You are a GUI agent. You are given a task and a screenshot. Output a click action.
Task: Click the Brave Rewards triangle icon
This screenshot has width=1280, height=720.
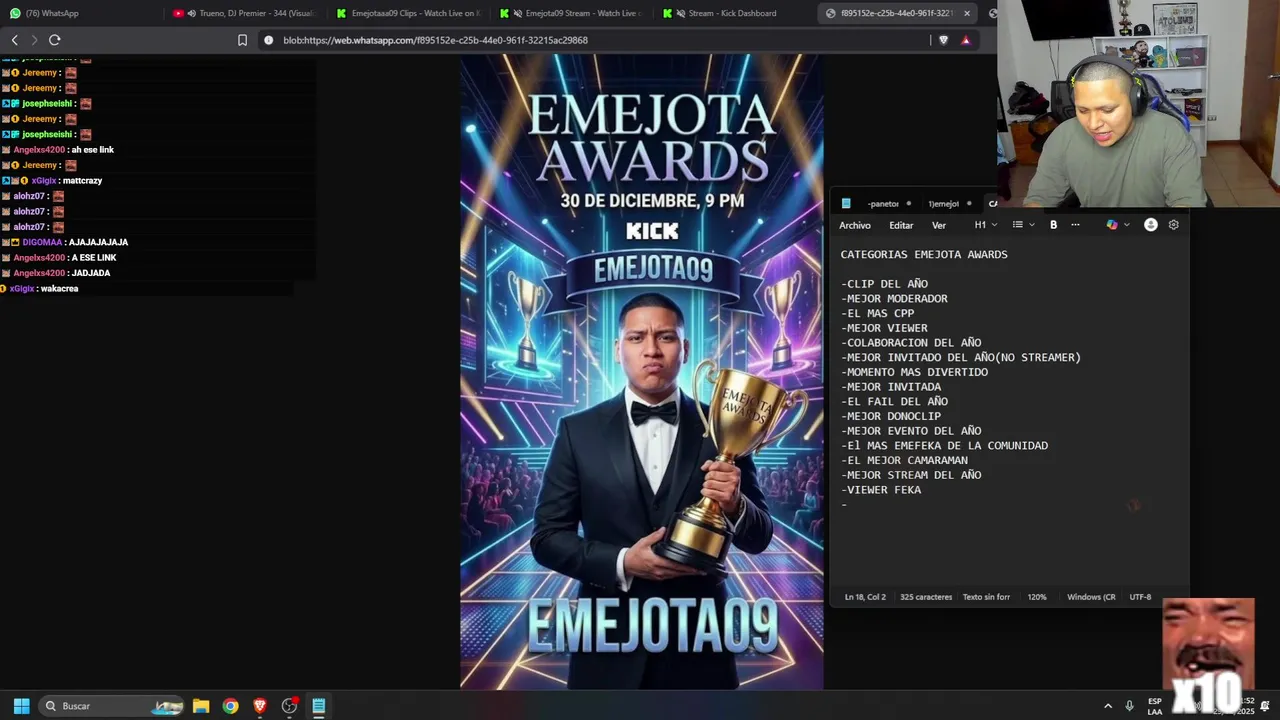tap(966, 40)
